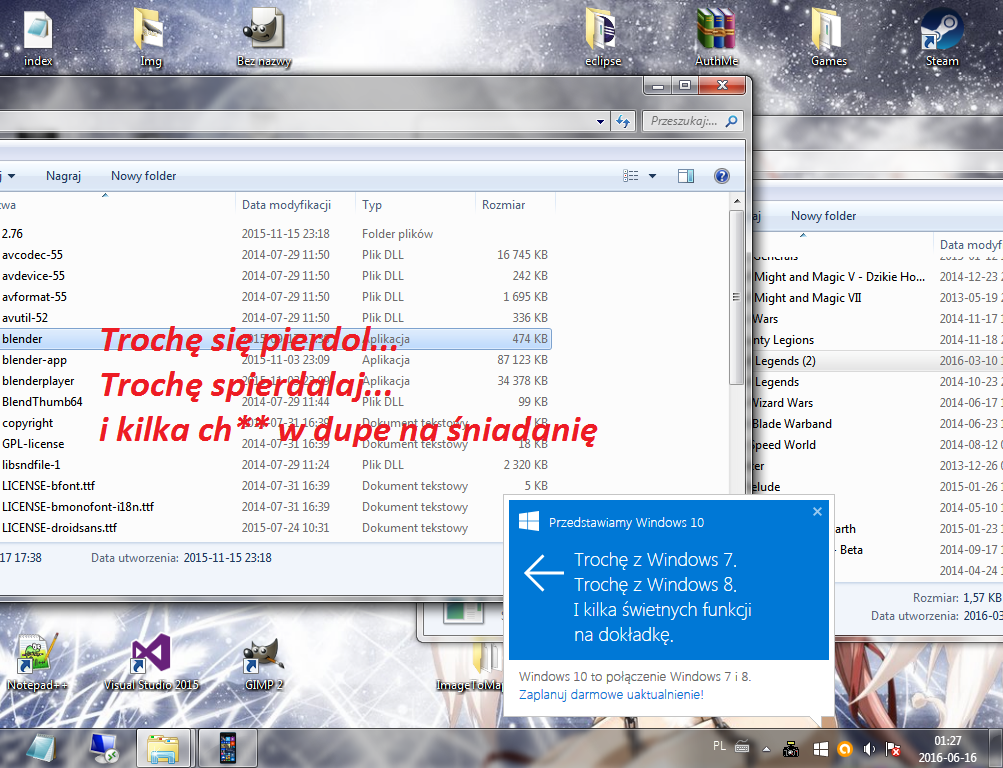This screenshot has width=1003, height=768.
Task: Click the search magnifier icon
Action: point(732,121)
